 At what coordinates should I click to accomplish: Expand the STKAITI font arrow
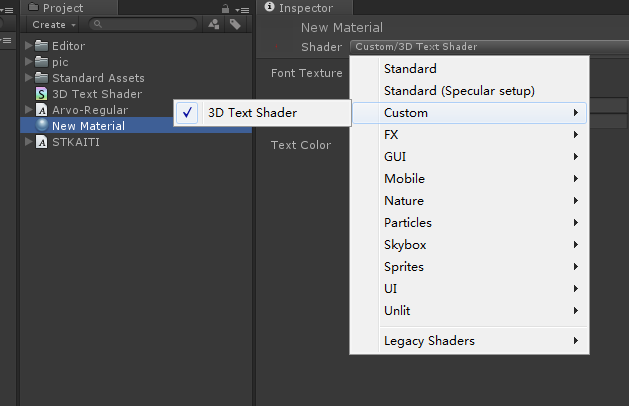[x=28, y=141]
